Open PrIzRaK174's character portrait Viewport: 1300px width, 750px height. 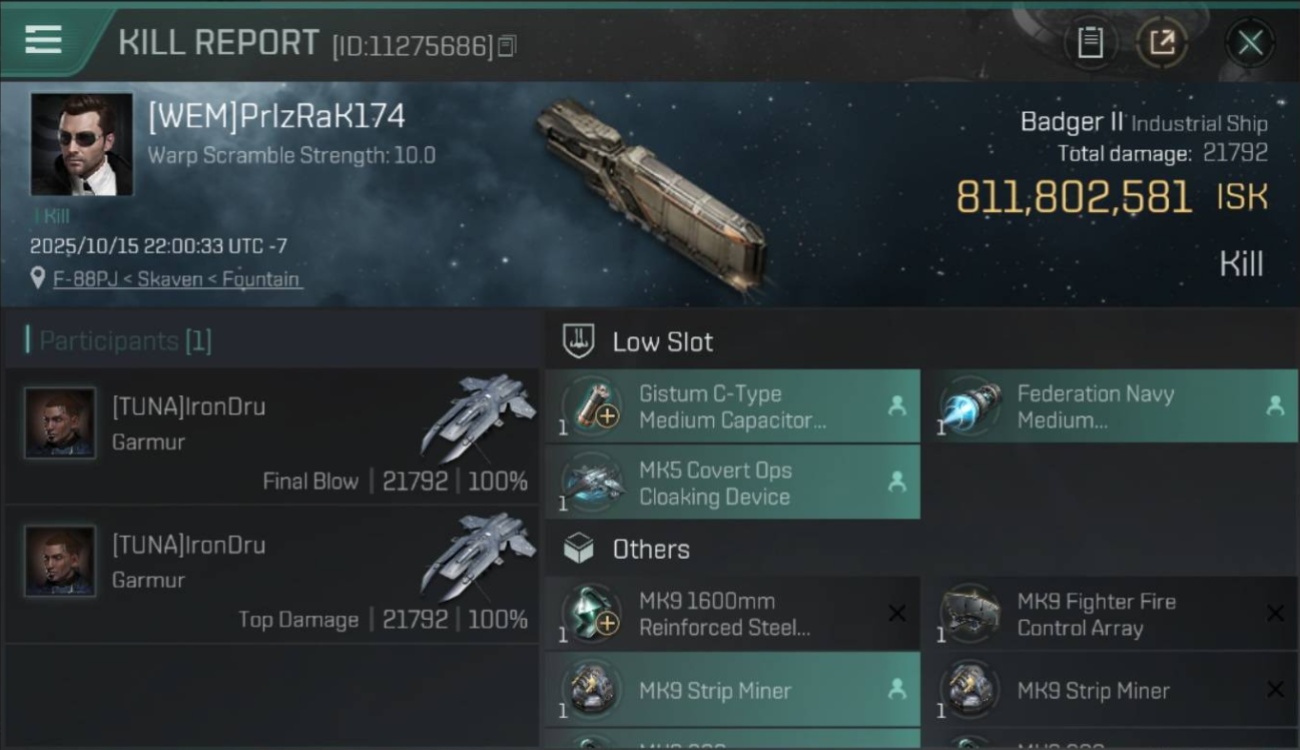click(x=82, y=145)
